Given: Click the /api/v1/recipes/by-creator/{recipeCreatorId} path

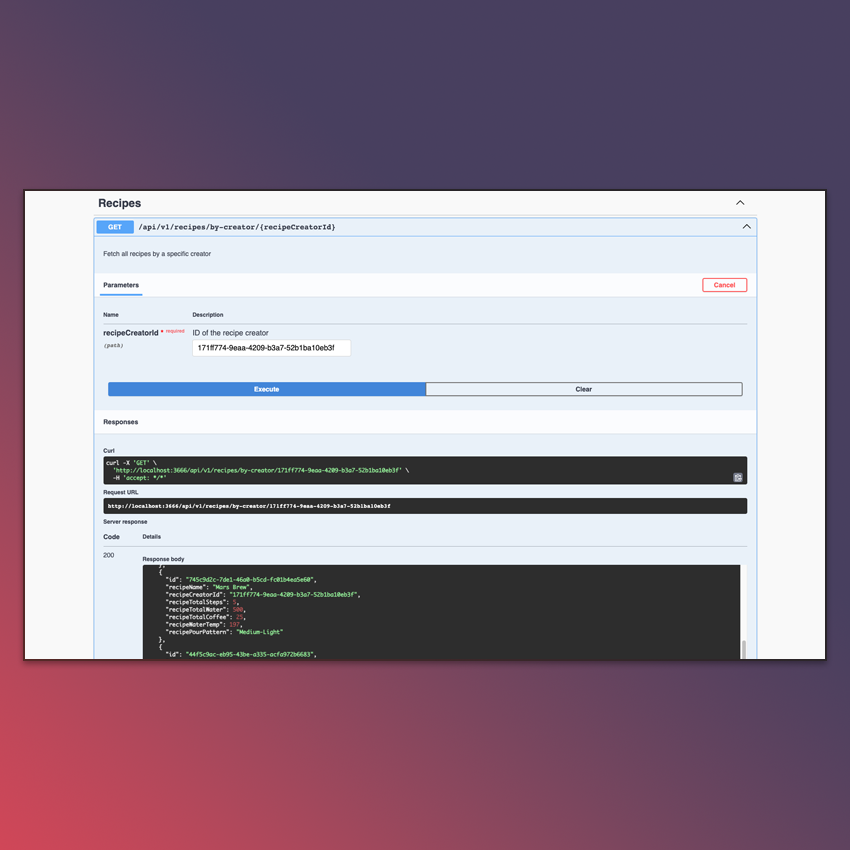Looking at the screenshot, I should click(x=237, y=227).
